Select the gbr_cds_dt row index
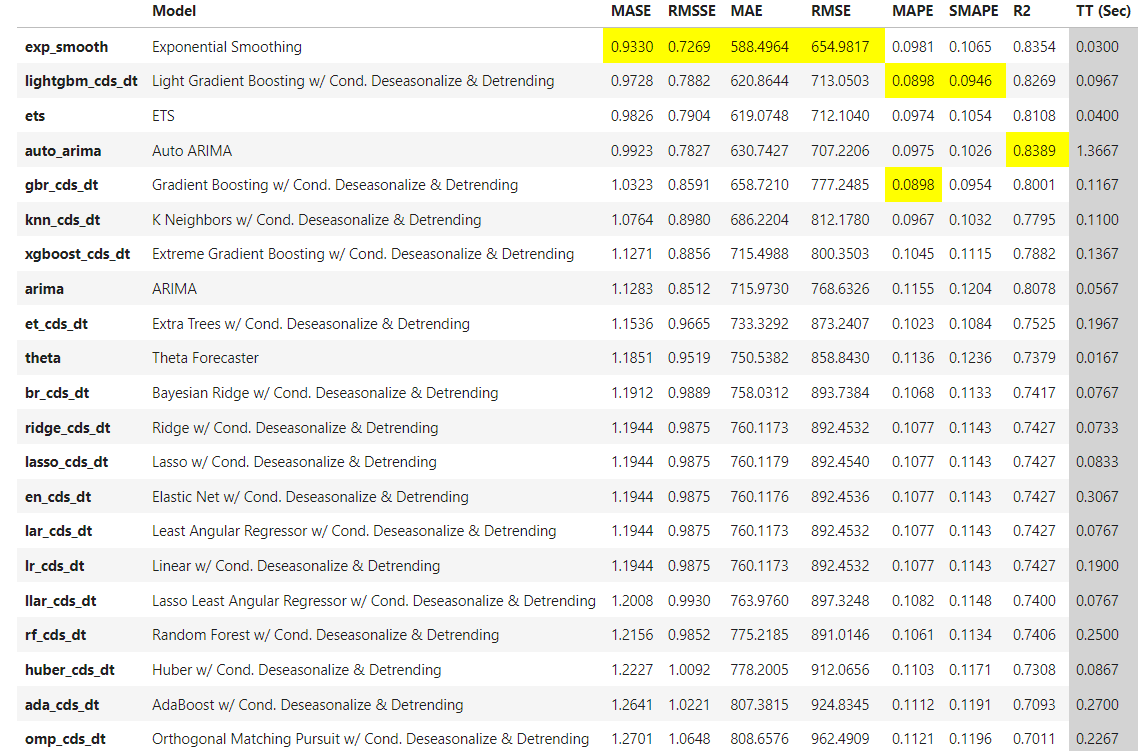1142x751 pixels. pyautogui.click(x=61, y=185)
